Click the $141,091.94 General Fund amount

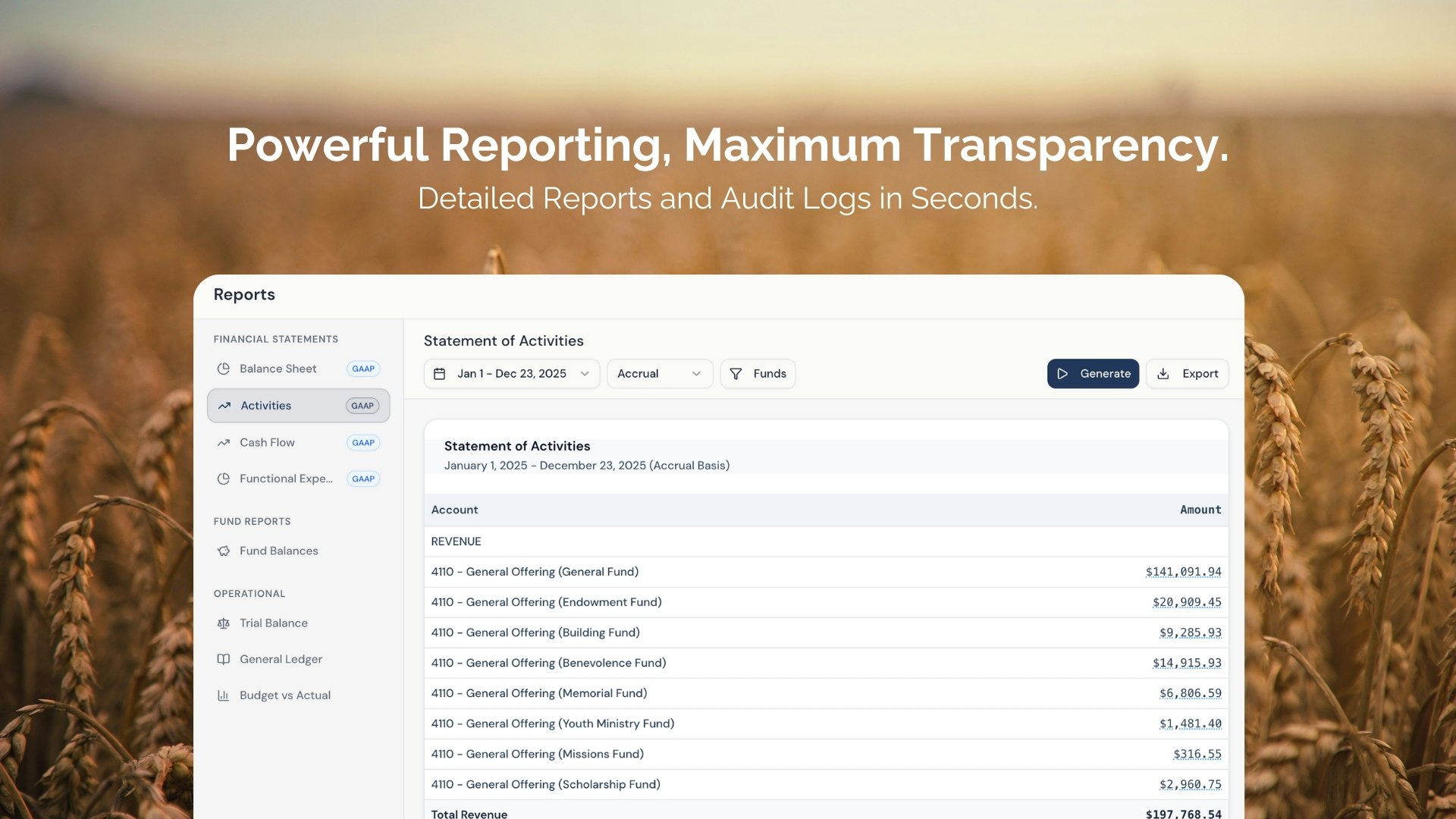1183,572
